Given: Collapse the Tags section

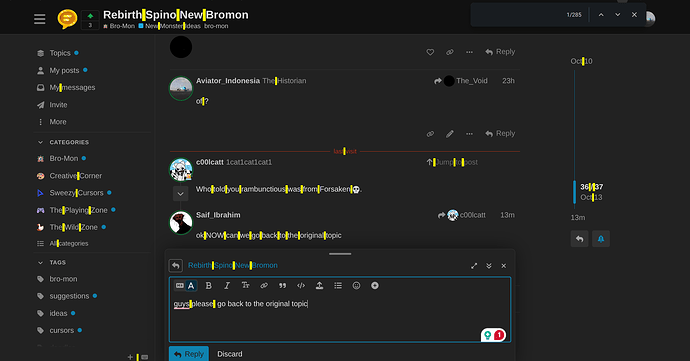Looking at the screenshot, I should click(x=51, y=262).
